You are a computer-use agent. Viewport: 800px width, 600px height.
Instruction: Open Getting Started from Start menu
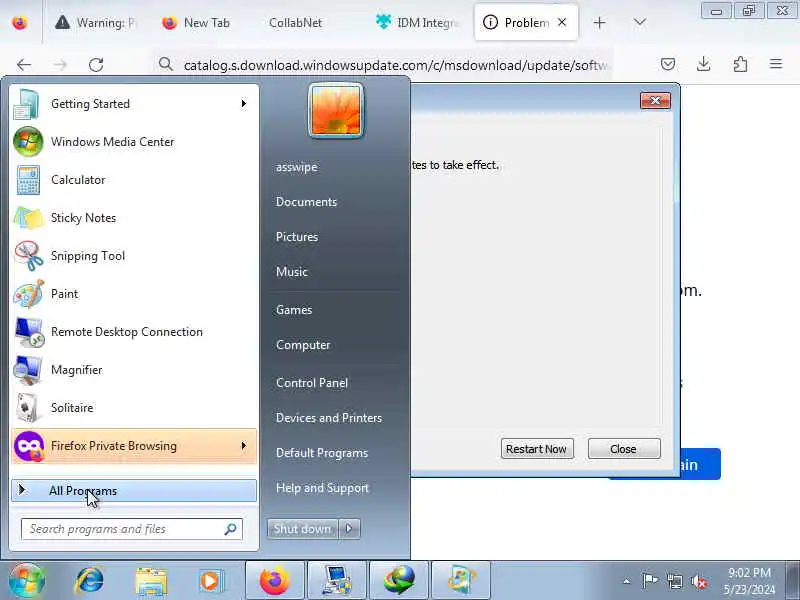tap(134, 104)
